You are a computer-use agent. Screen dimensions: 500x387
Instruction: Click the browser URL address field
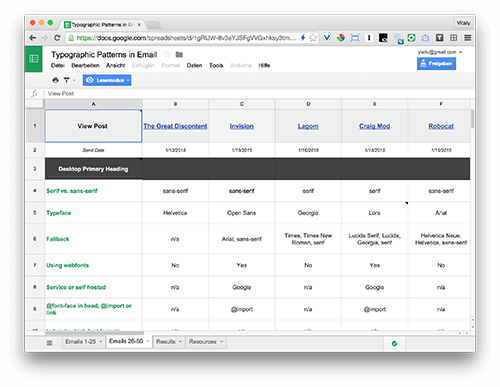pos(186,38)
